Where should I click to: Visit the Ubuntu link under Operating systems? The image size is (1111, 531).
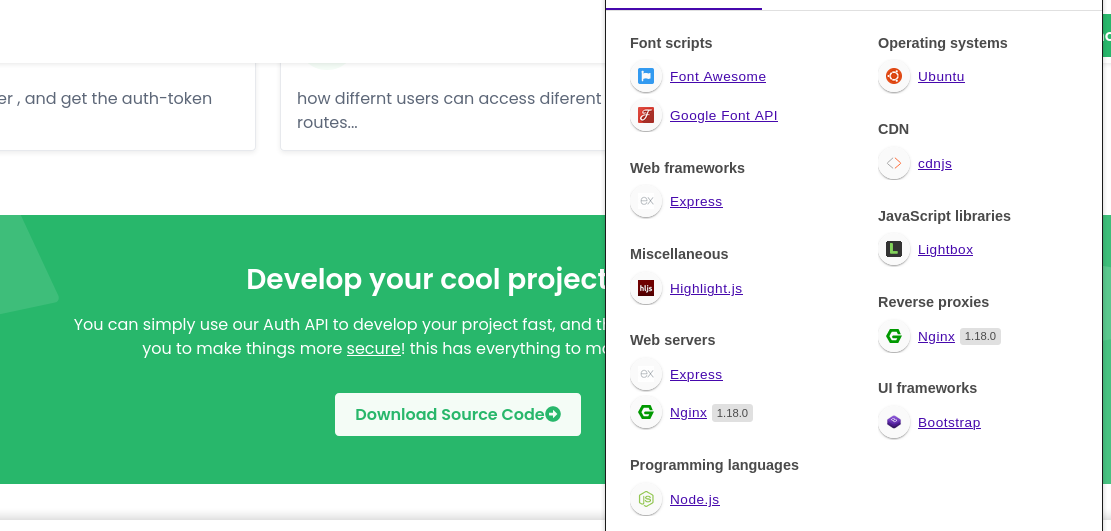tap(941, 77)
